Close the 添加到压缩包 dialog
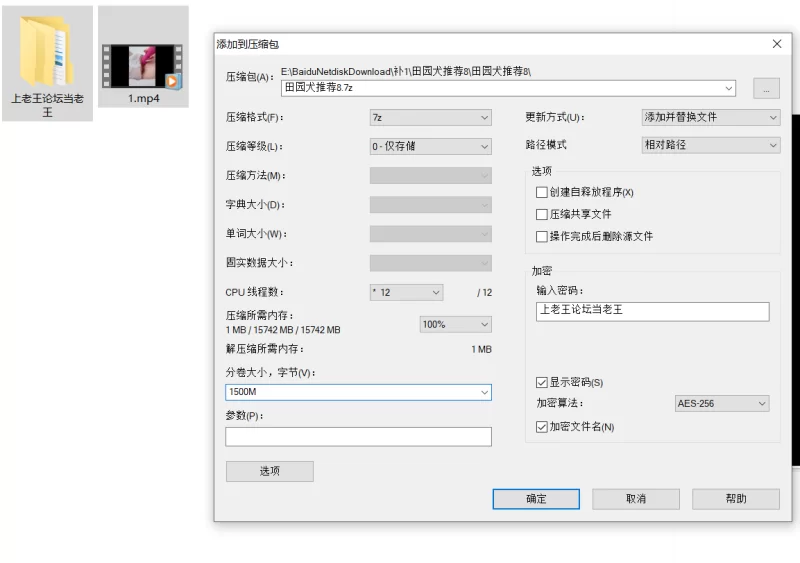This screenshot has height=563, width=800. coord(777,44)
